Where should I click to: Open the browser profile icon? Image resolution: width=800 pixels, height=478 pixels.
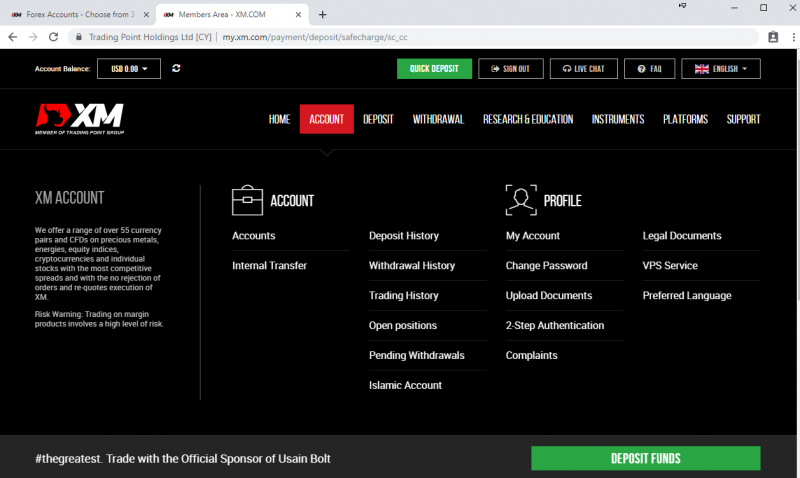(773, 37)
